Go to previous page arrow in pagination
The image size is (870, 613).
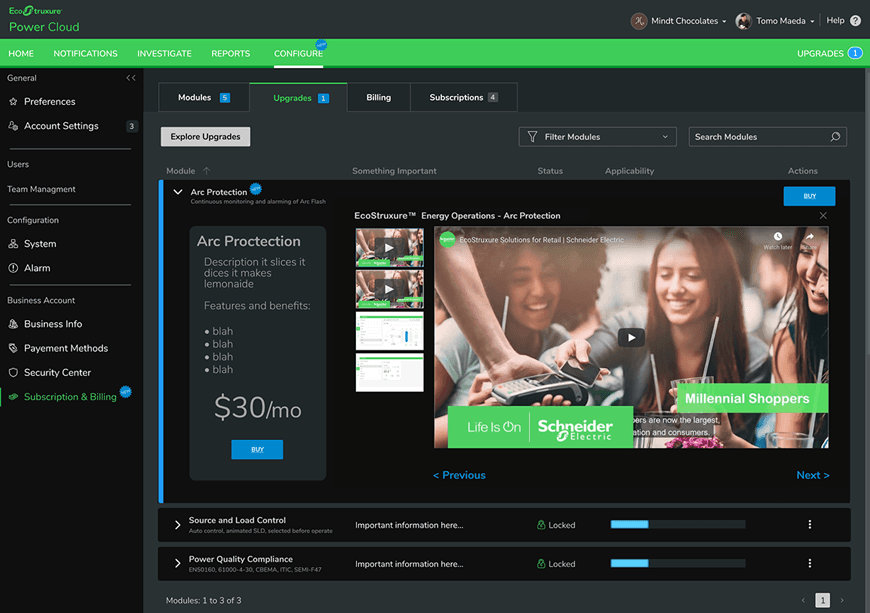pyautogui.click(x=803, y=600)
